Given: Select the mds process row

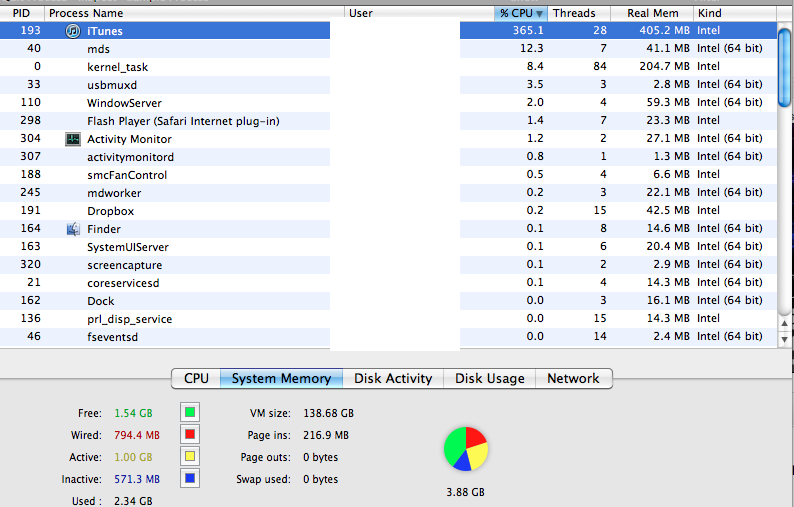Looking at the screenshot, I should coord(388,49).
